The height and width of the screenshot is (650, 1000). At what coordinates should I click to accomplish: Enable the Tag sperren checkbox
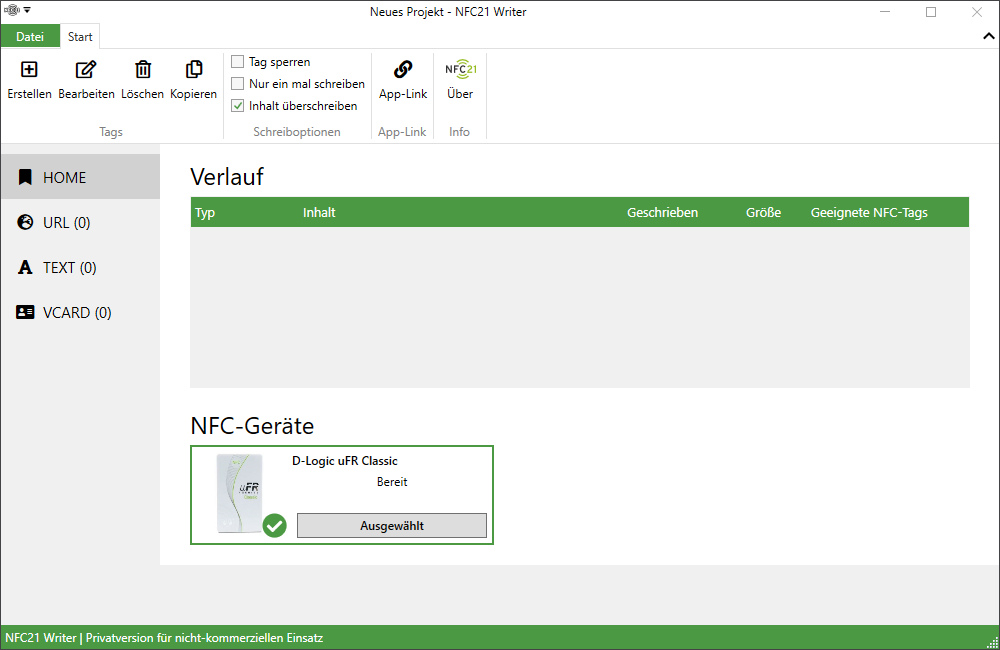click(238, 62)
